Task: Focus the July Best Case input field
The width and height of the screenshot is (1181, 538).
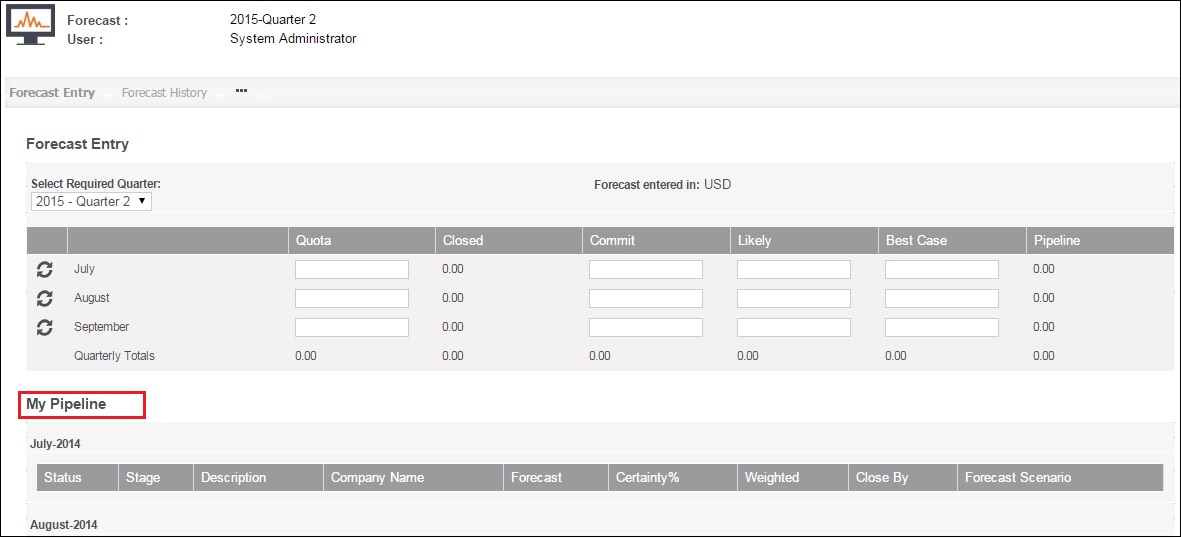Action: [941, 270]
